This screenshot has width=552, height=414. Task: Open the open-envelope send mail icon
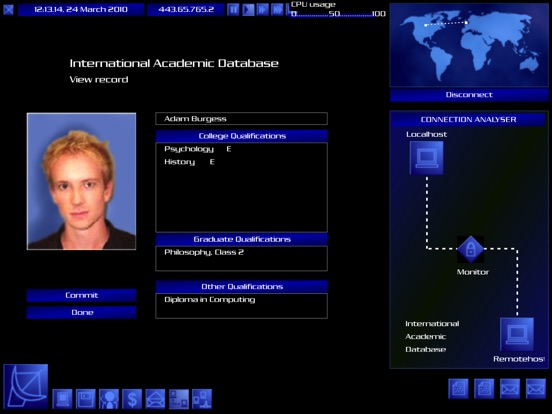pos(155,399)
